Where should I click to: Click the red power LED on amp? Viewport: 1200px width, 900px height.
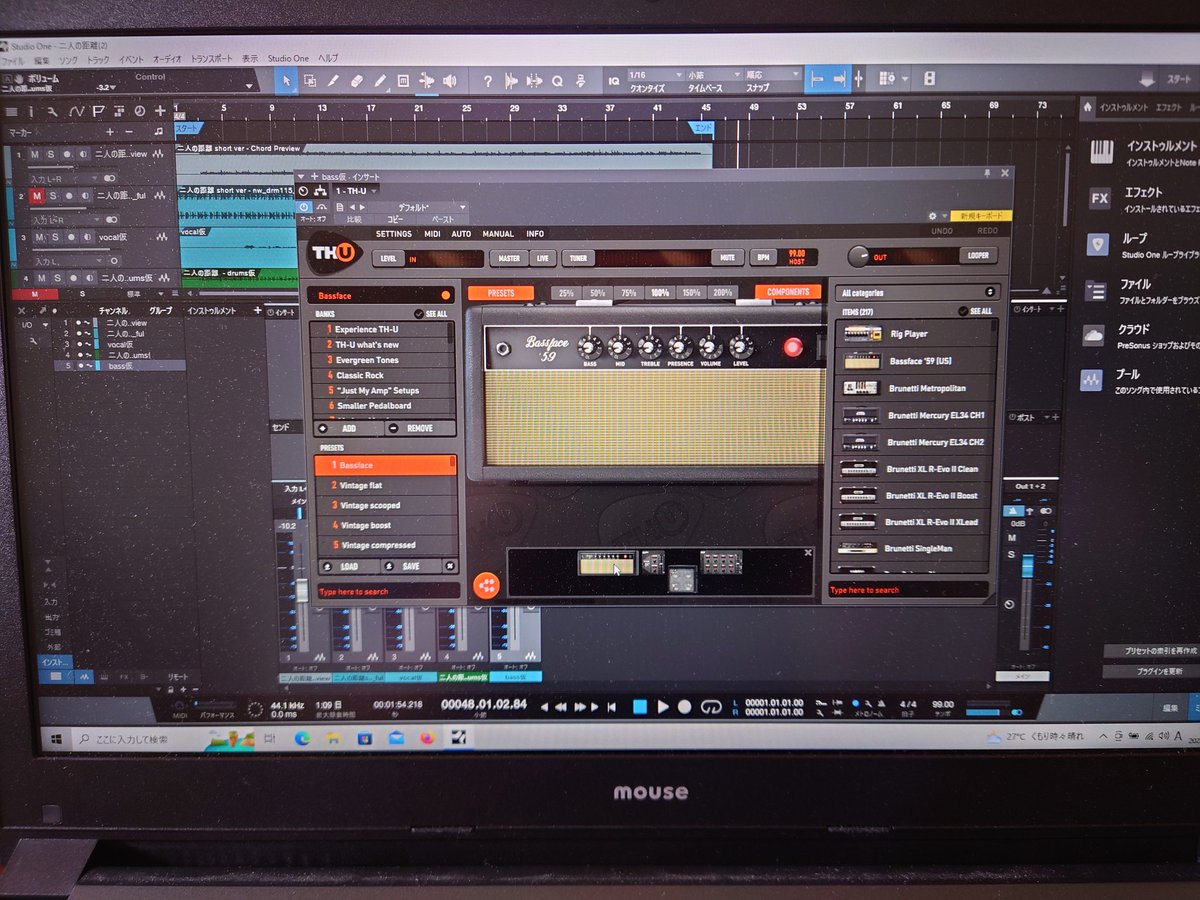[793, 347]
